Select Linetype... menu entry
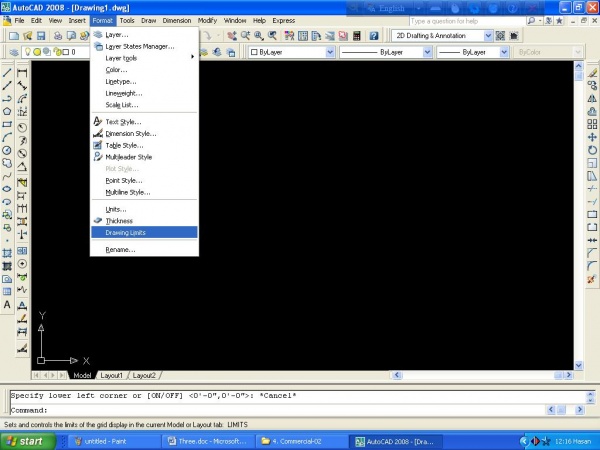The image size is (600, 450). pos(144,82)
